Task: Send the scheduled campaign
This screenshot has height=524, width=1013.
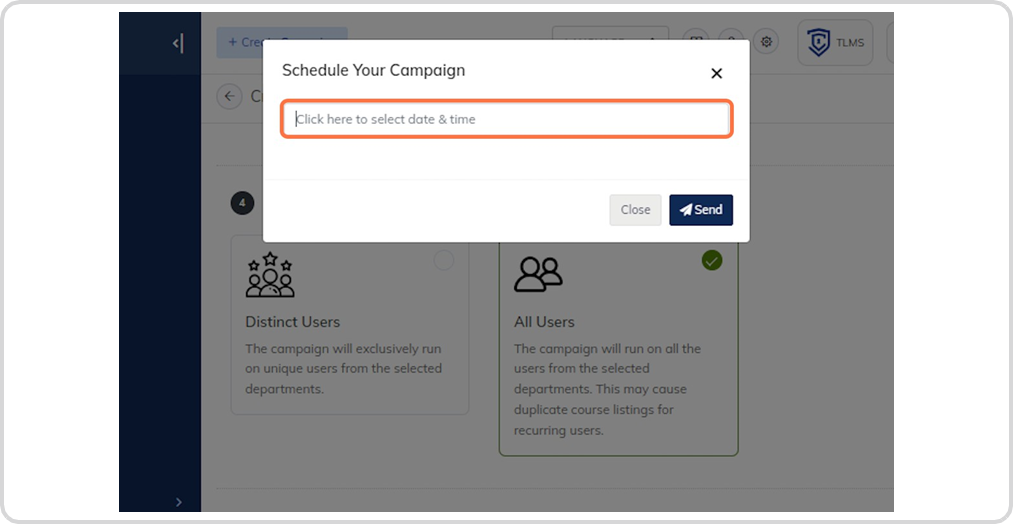Action: tap(701, 210)
